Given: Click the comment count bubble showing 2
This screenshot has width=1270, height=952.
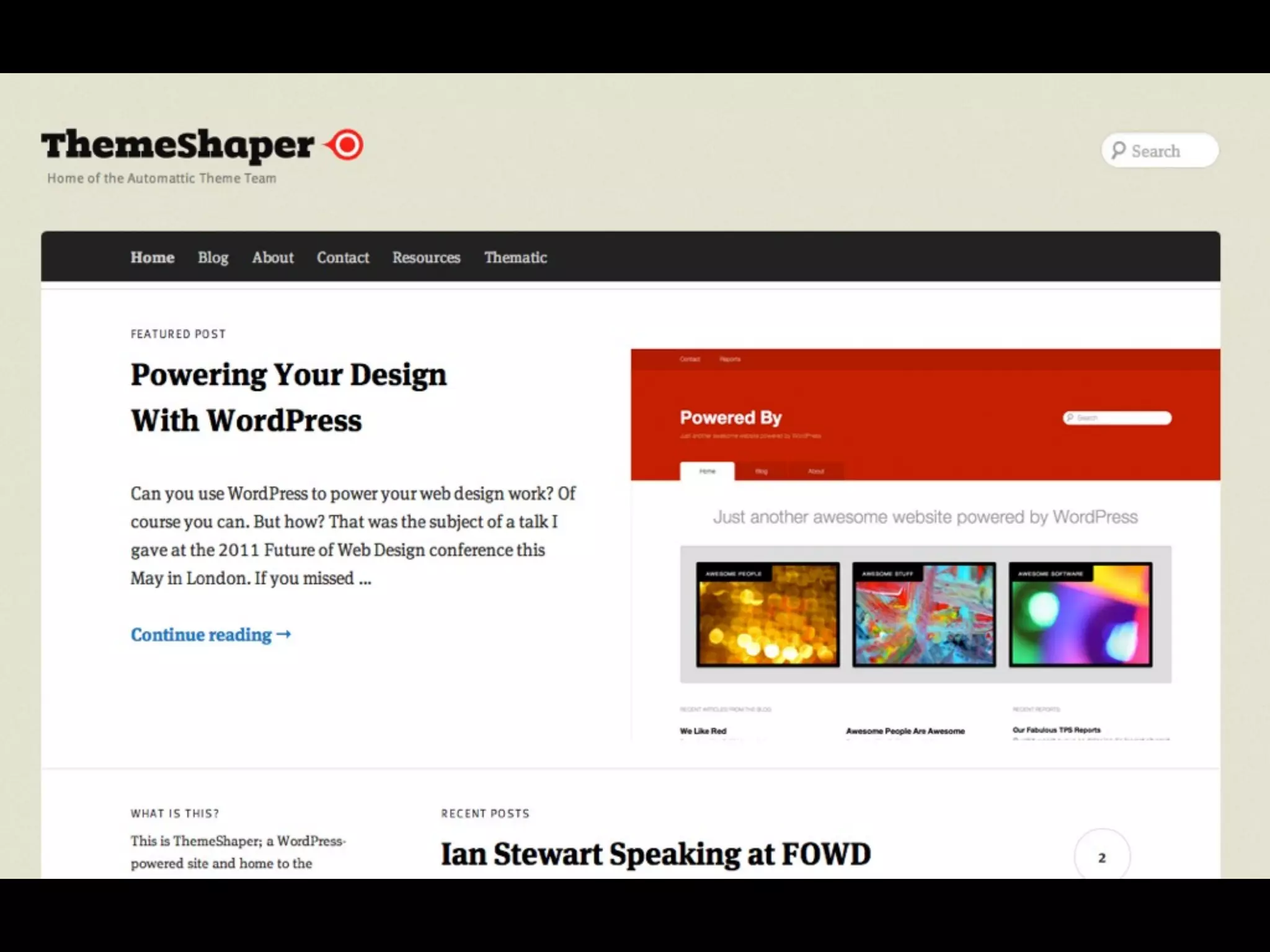Looking at the screenshot, I should 1102,858.
